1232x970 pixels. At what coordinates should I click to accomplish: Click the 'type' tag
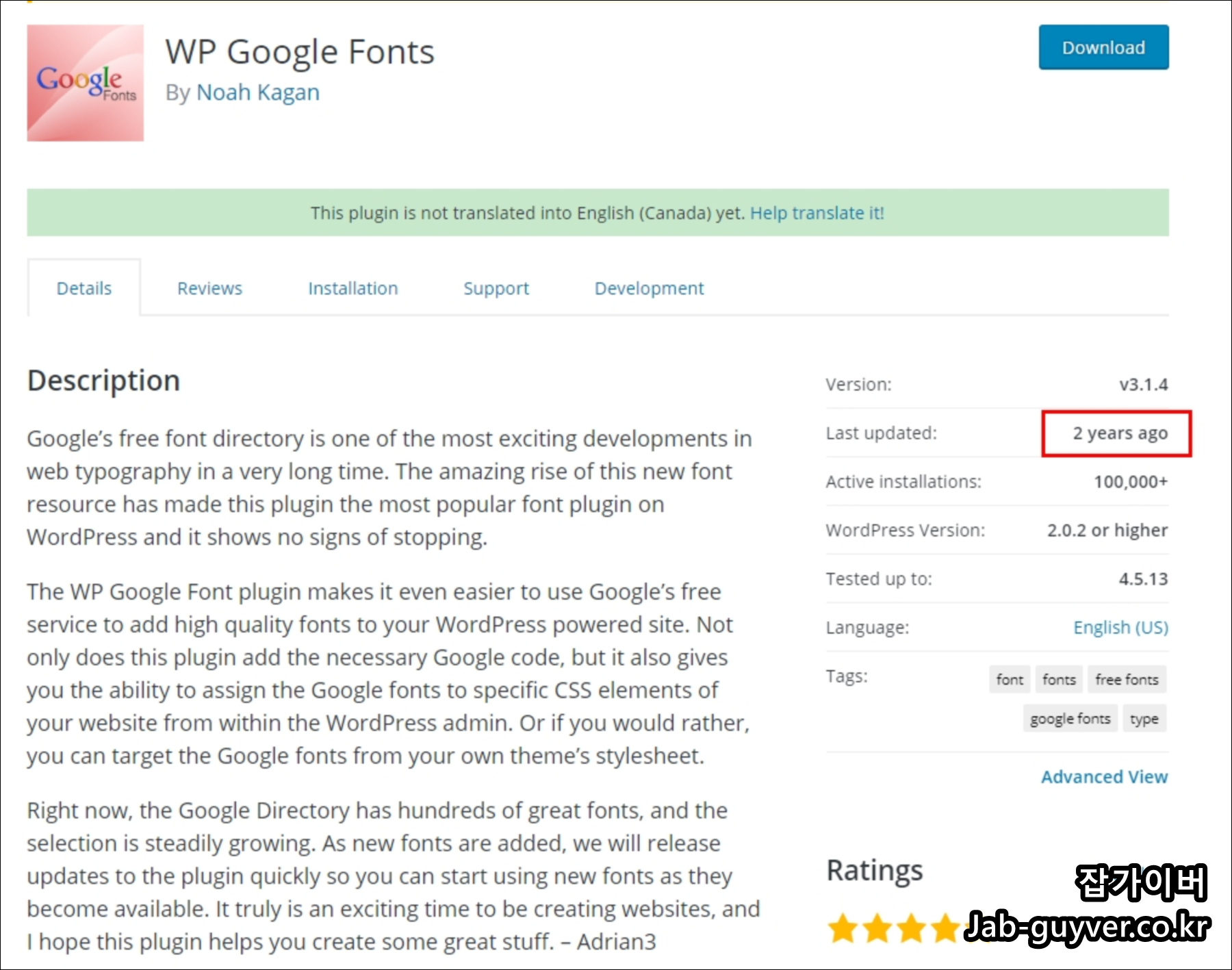click(x=1144, y=718)
